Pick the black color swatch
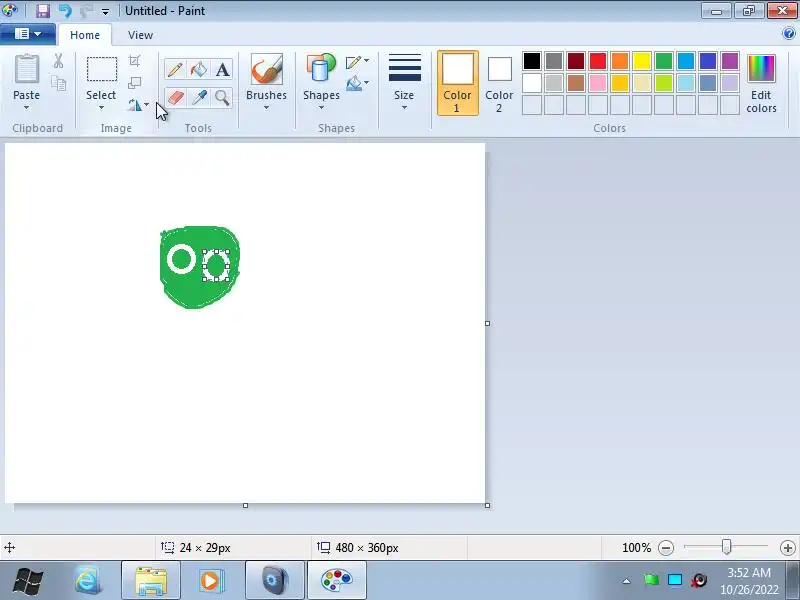 click(x=532, y=61)
